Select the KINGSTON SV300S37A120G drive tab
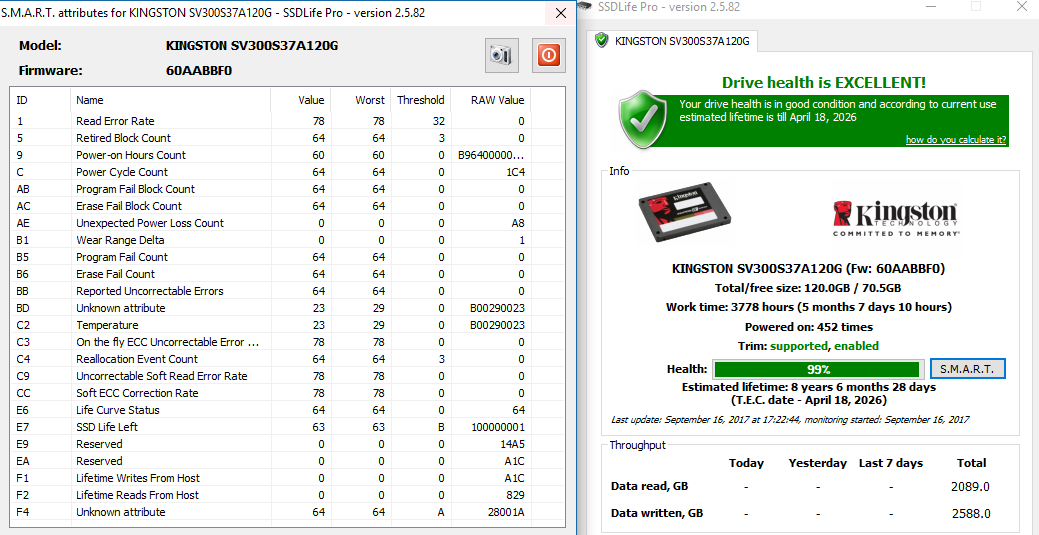Screen dimensions: 1039x535 click(x=675, y=41)
